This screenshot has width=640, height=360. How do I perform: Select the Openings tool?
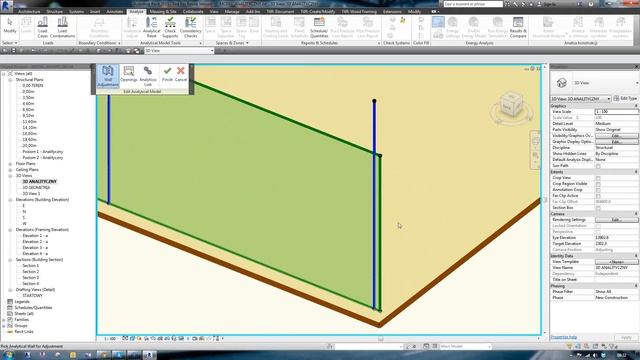(x=129, y=74)
